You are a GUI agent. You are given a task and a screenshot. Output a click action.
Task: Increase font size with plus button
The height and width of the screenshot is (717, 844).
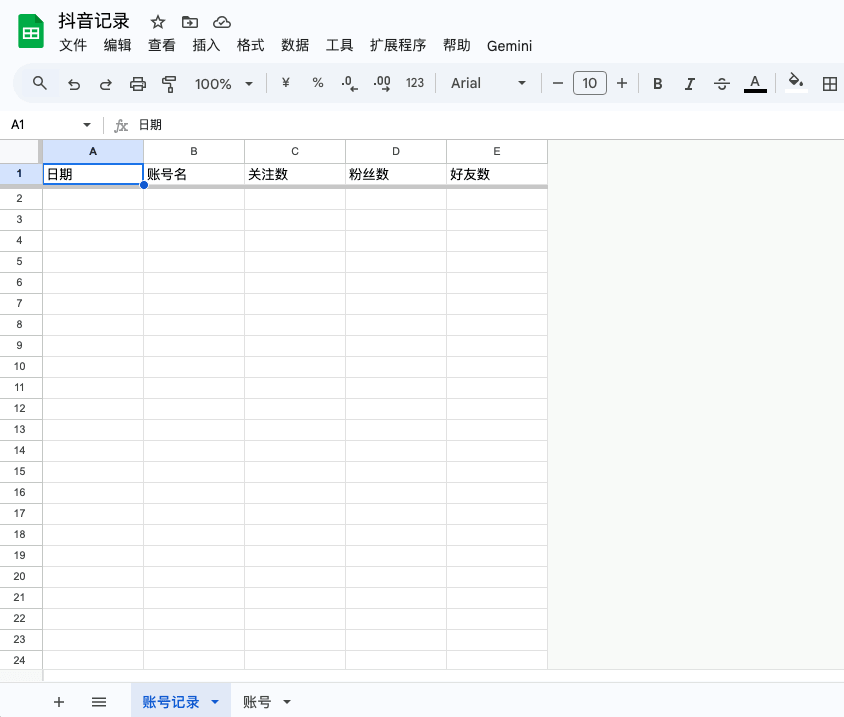coord(622,83)
